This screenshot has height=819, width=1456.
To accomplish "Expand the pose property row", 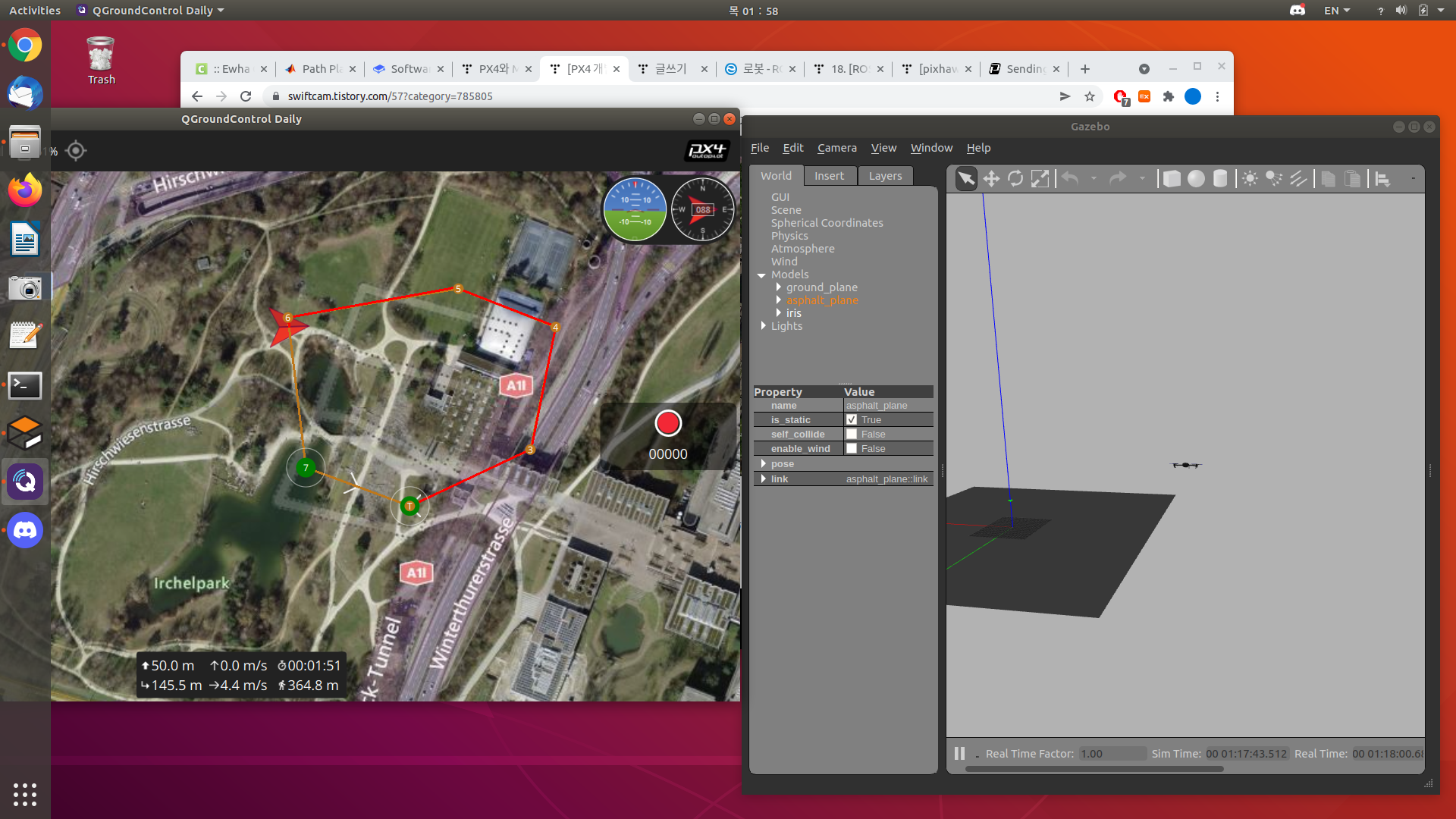I will 763,464.
